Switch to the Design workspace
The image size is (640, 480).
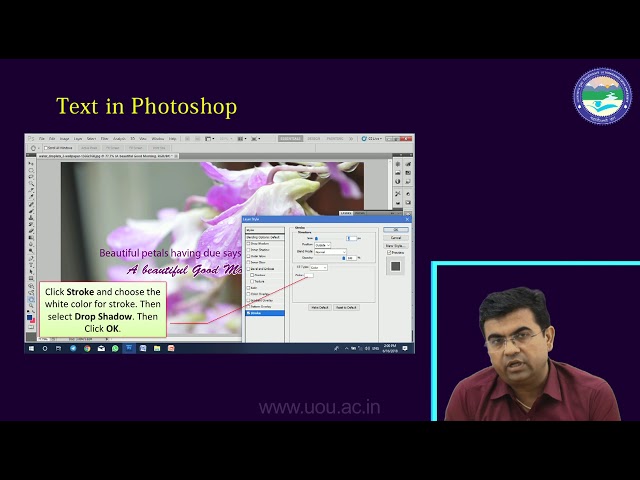coord(313,139)
